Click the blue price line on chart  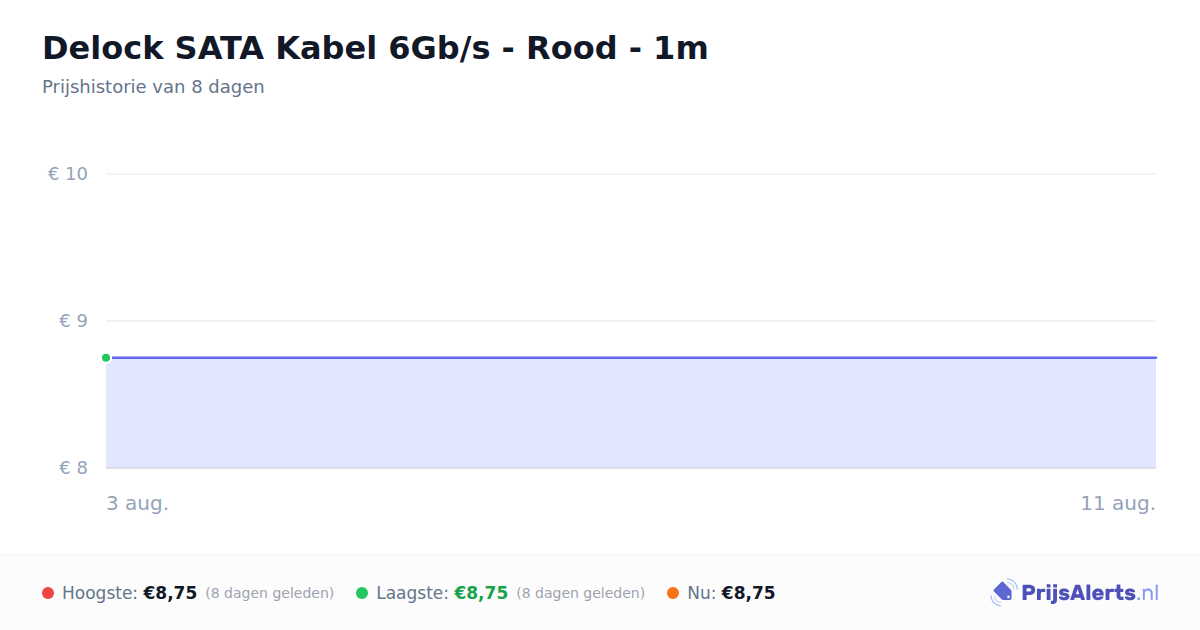(631, 357)
